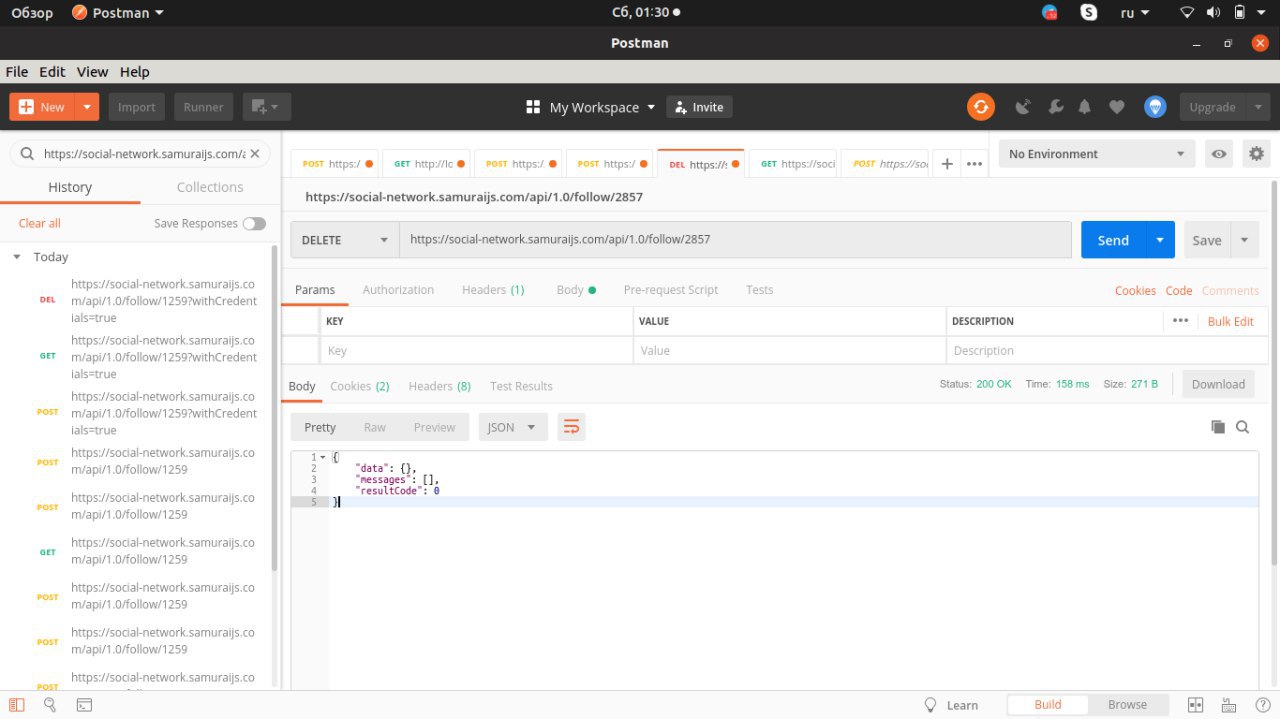Viewport: 1280px width, 719px height.
Task: Copy response body to clipboard
Action: tap(1218, 427)
